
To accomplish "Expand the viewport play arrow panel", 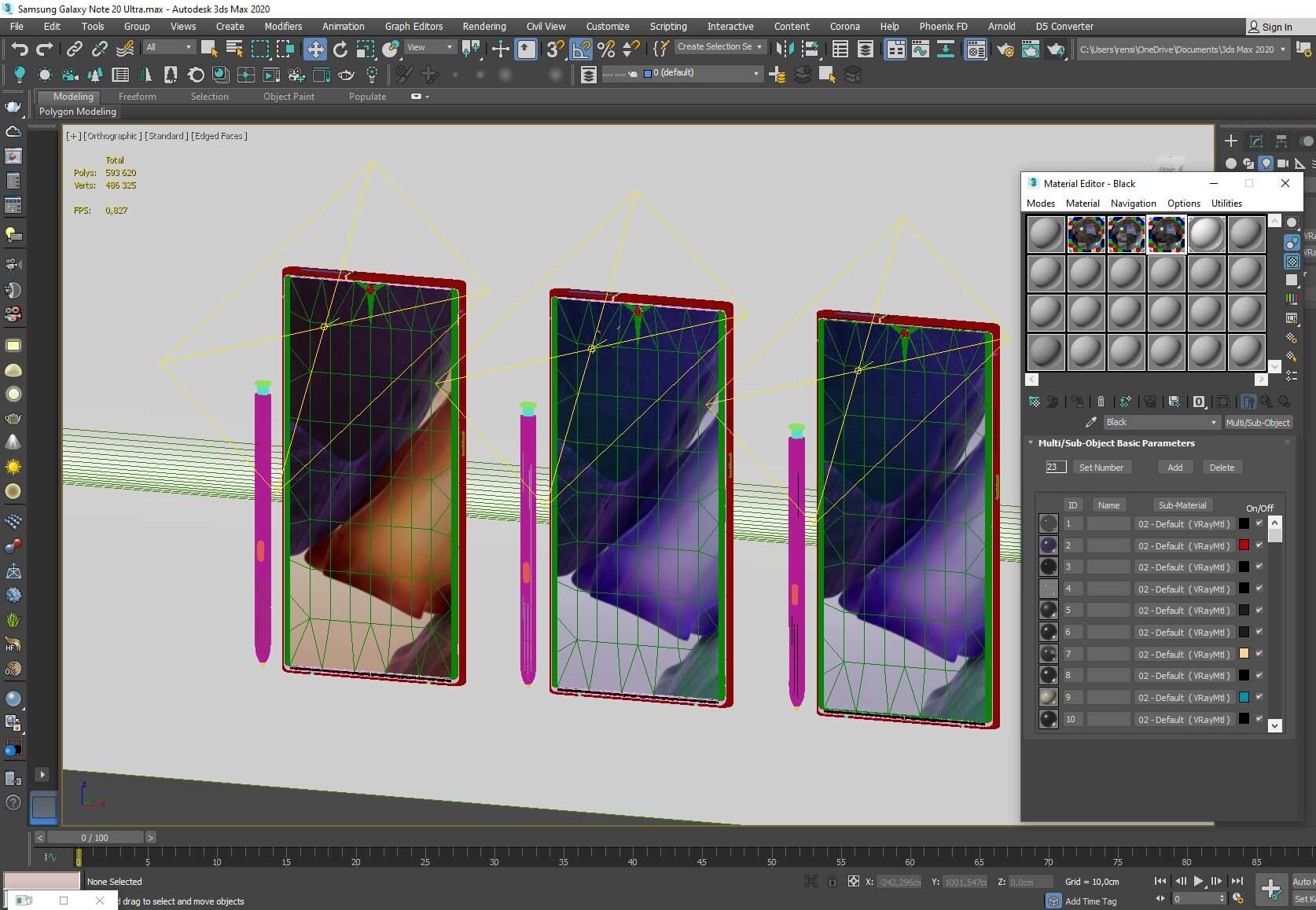I will point(42,774).
